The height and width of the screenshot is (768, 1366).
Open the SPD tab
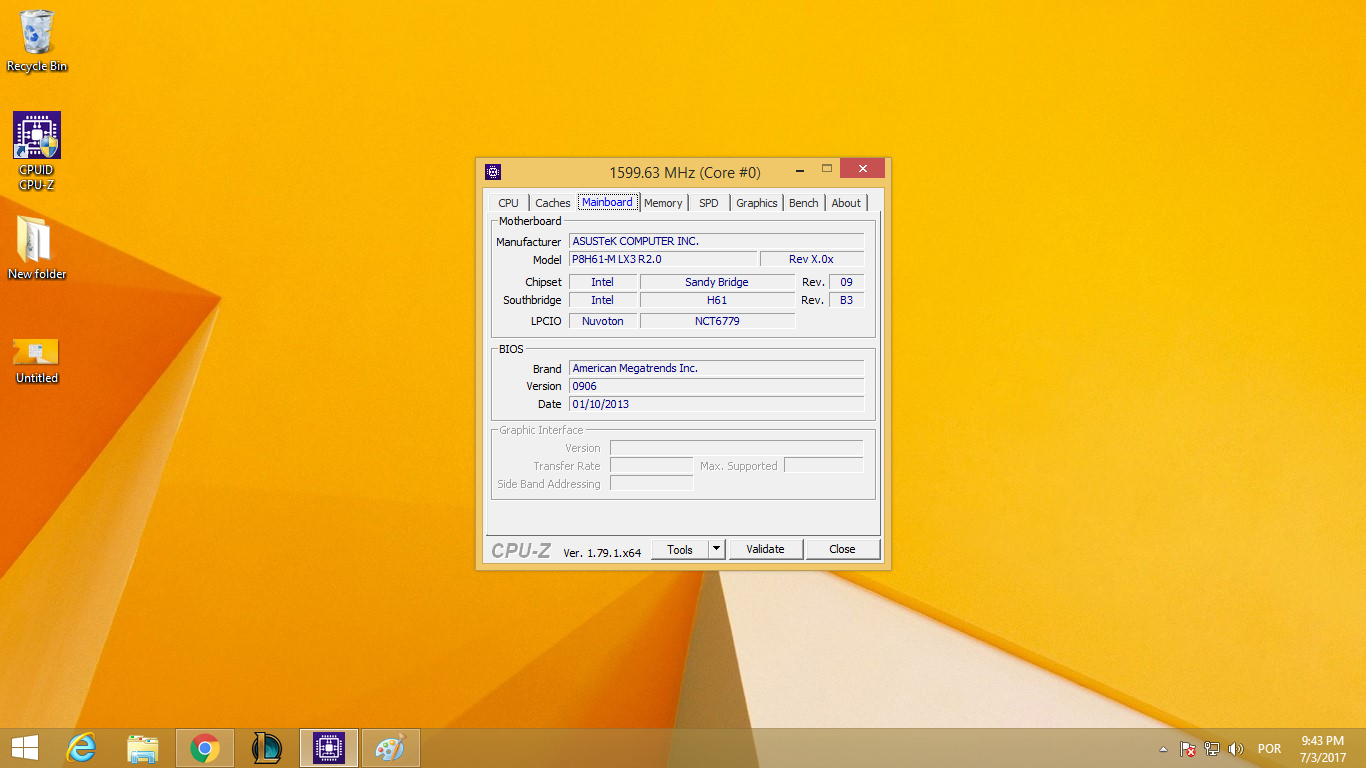[x=709, y=203]
